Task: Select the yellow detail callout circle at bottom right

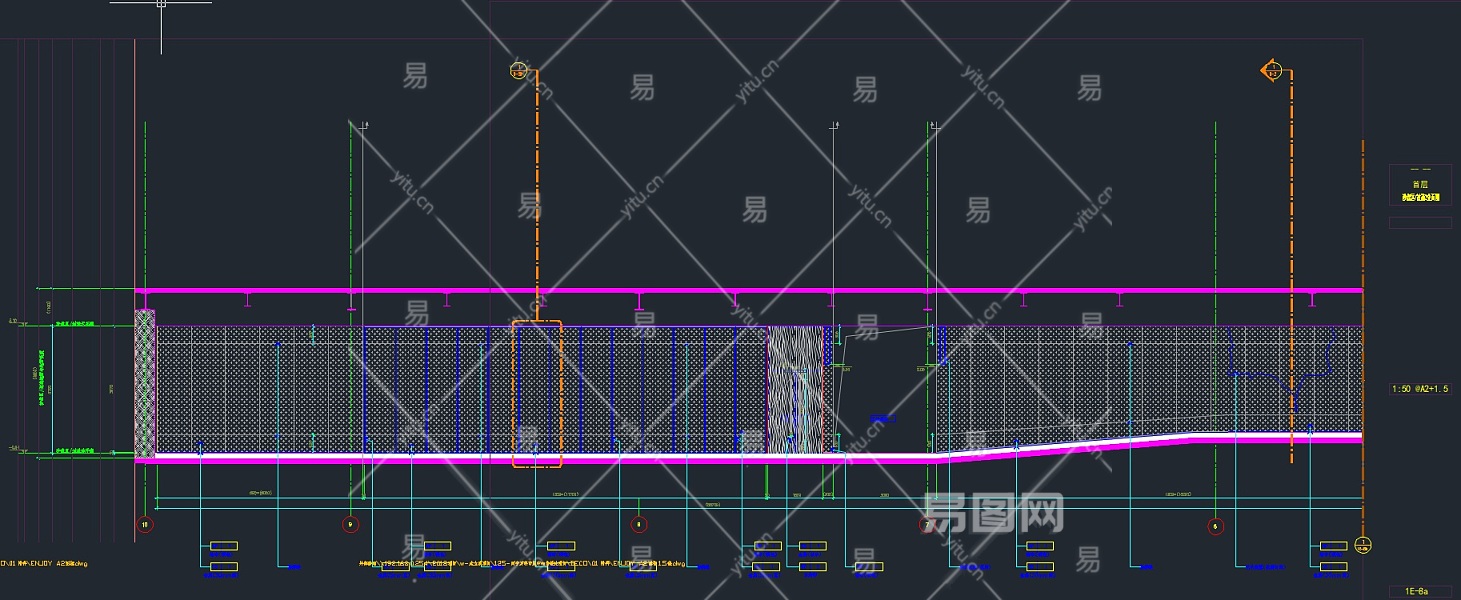Action: click(1362, 545)
